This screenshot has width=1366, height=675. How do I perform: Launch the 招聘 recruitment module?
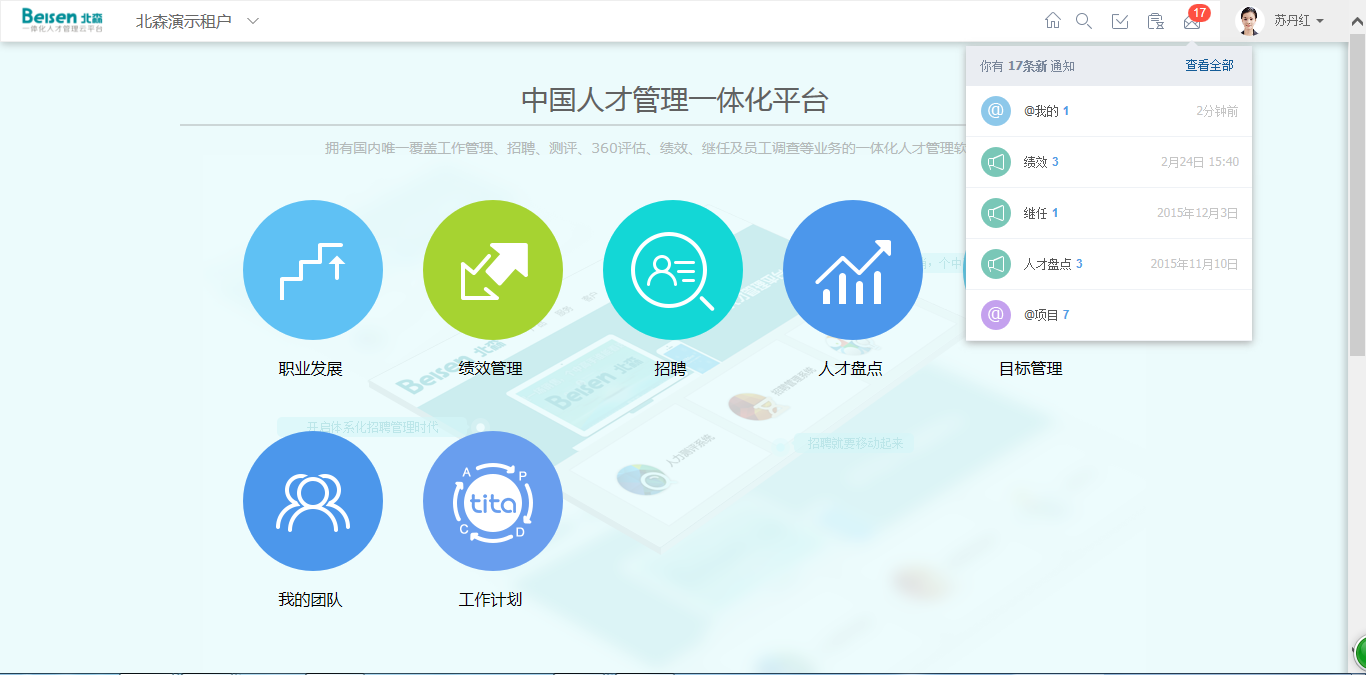tap(672, 270)
